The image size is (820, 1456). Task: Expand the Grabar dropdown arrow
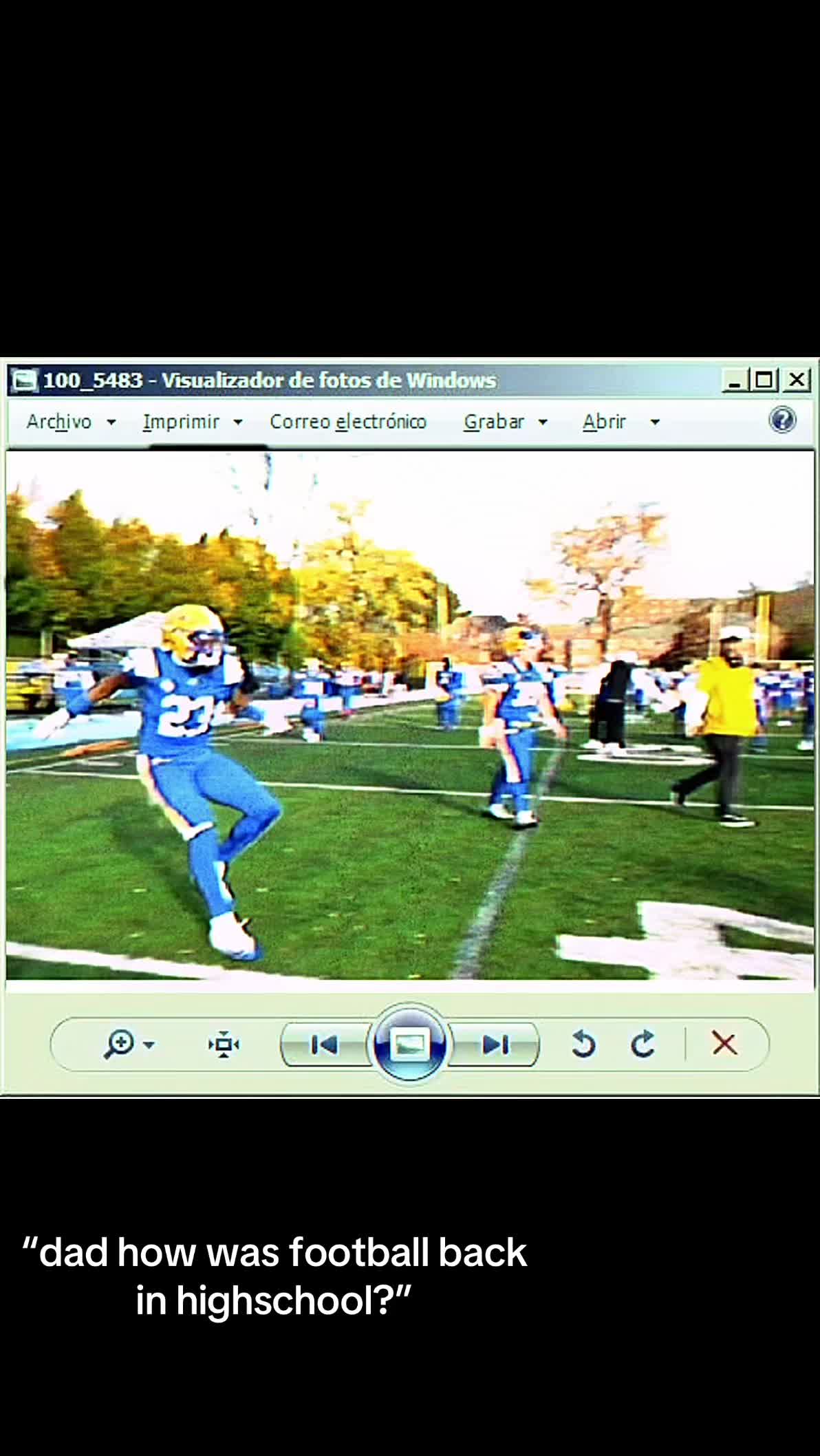coord(542,422)
